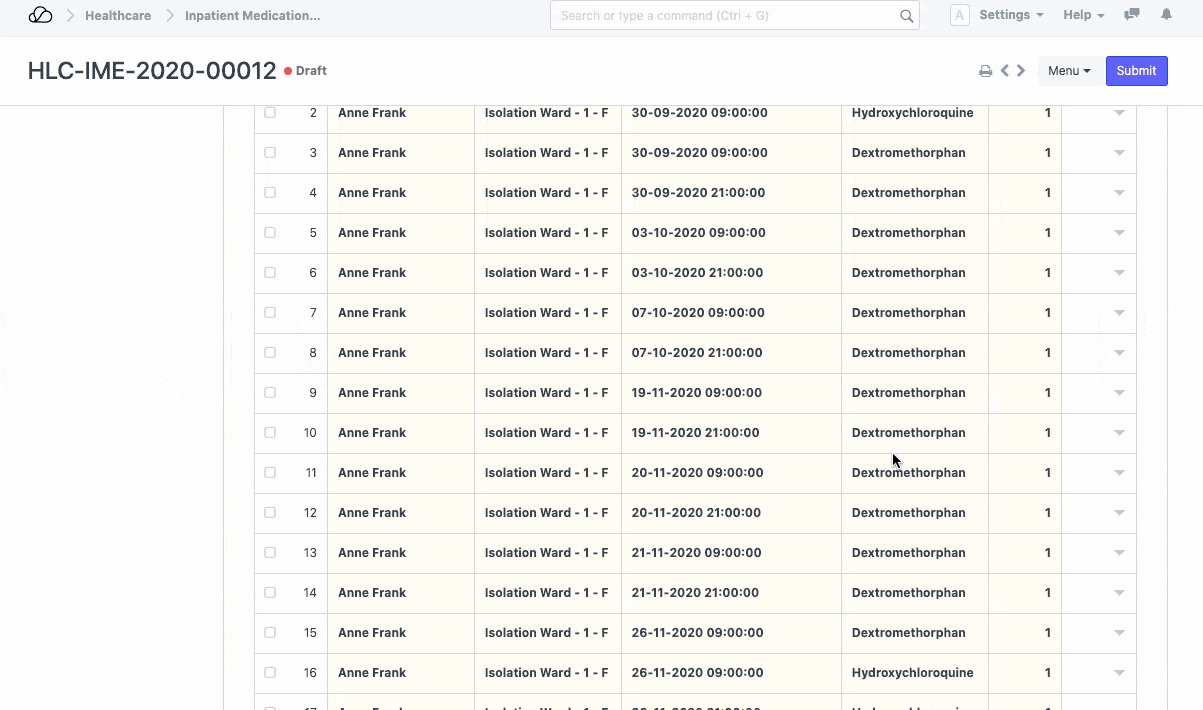Click the Inpatient Medication breadcrumb link
This screenshot has width=1203, height=710.
(252, 16)
